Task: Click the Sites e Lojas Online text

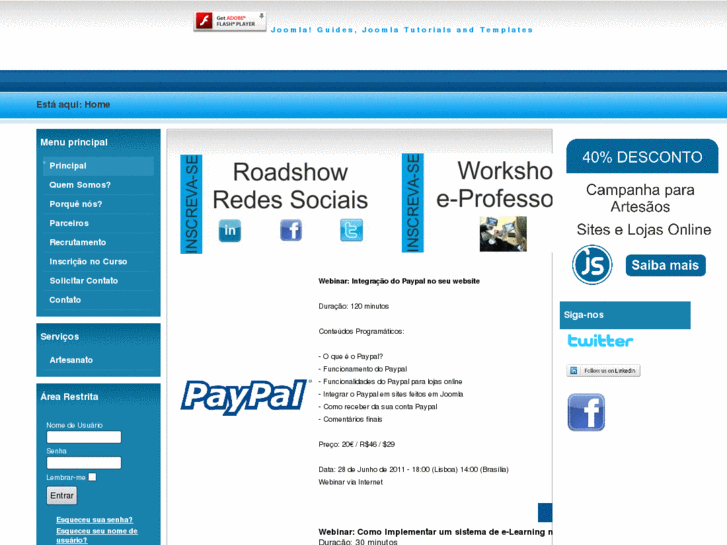Action: click(644, 230)
